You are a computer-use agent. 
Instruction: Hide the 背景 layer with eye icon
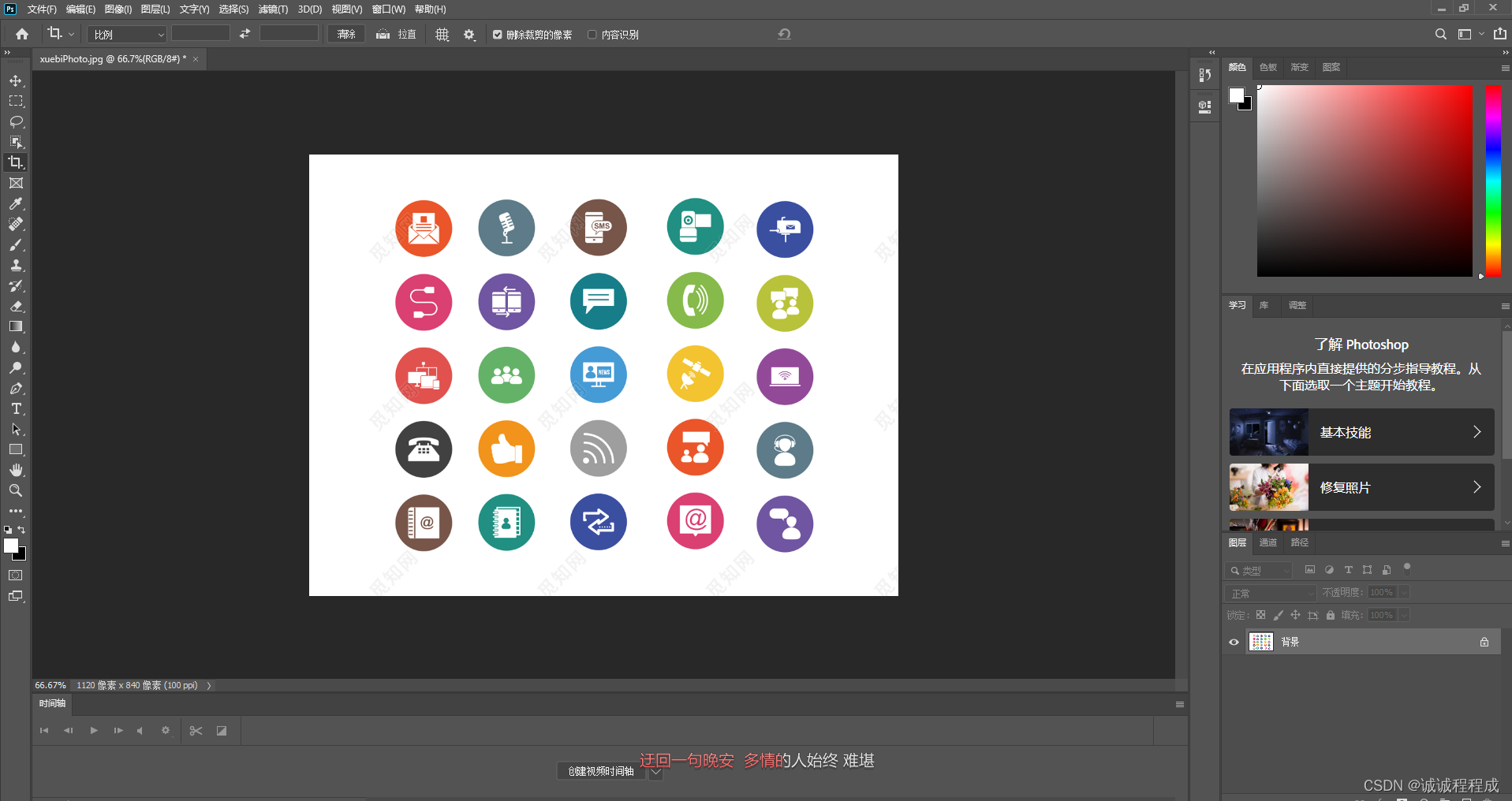click(1234, 642)
